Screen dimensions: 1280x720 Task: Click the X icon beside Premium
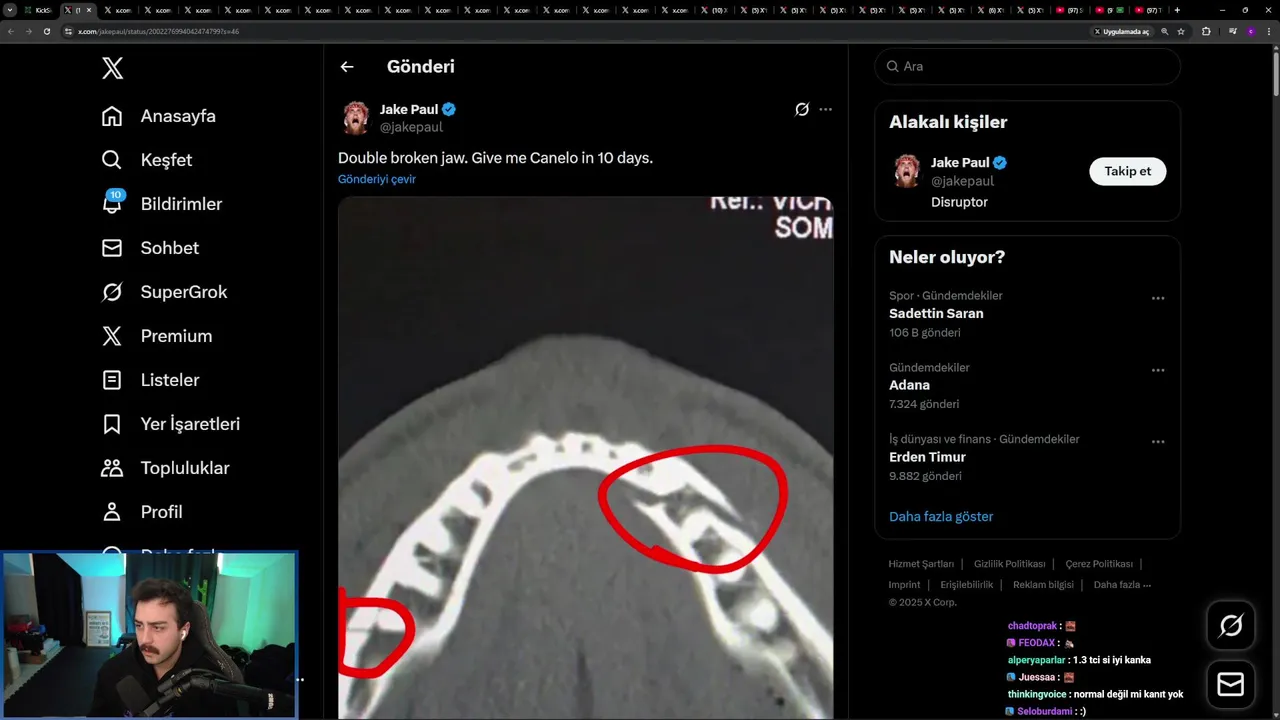coord(112,336)
